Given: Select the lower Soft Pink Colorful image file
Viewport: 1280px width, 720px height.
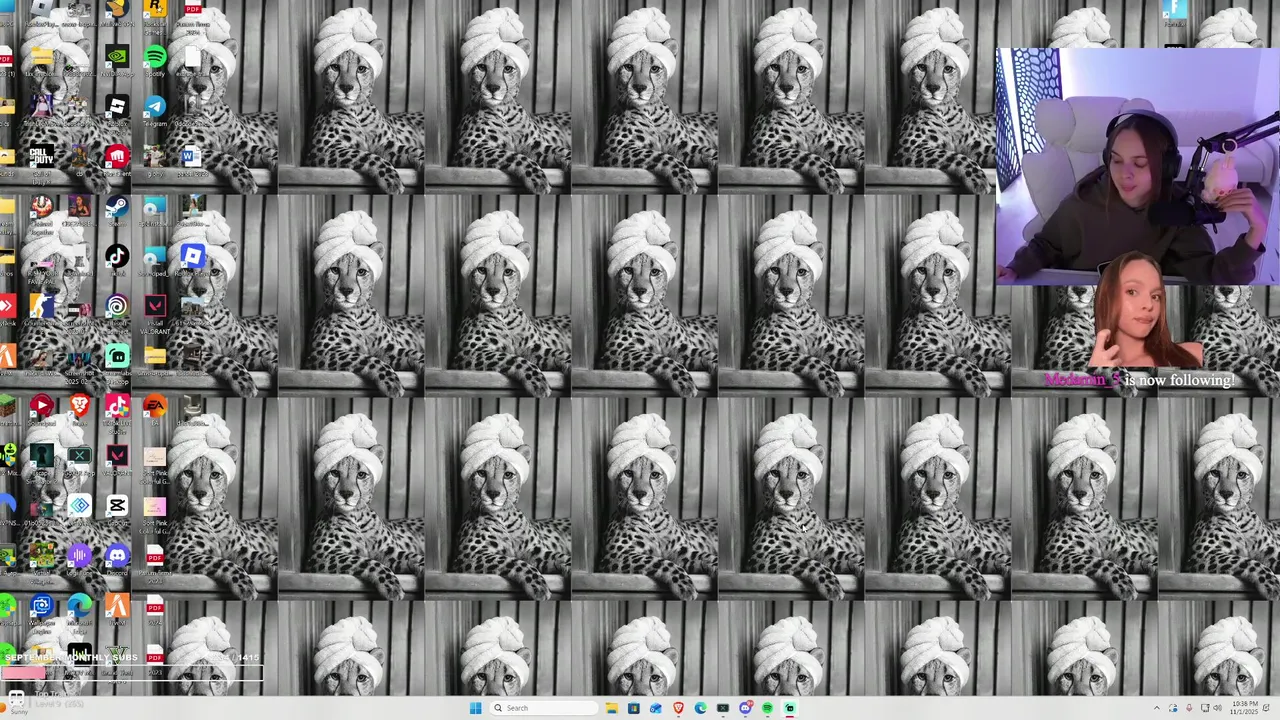Looking at the screenshot, I should point(155,506).
